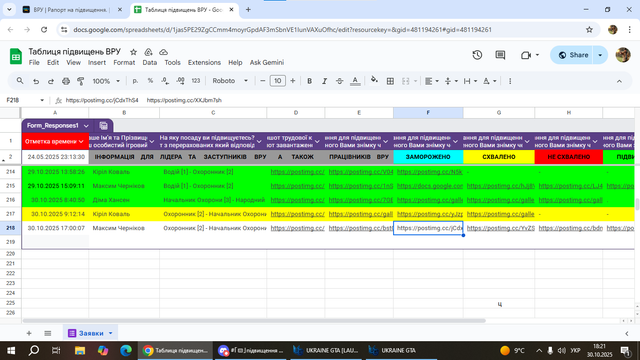Click the Meet video camera icon
The height and width of the screenshot is (360, 640).
[x=526, y=55]
